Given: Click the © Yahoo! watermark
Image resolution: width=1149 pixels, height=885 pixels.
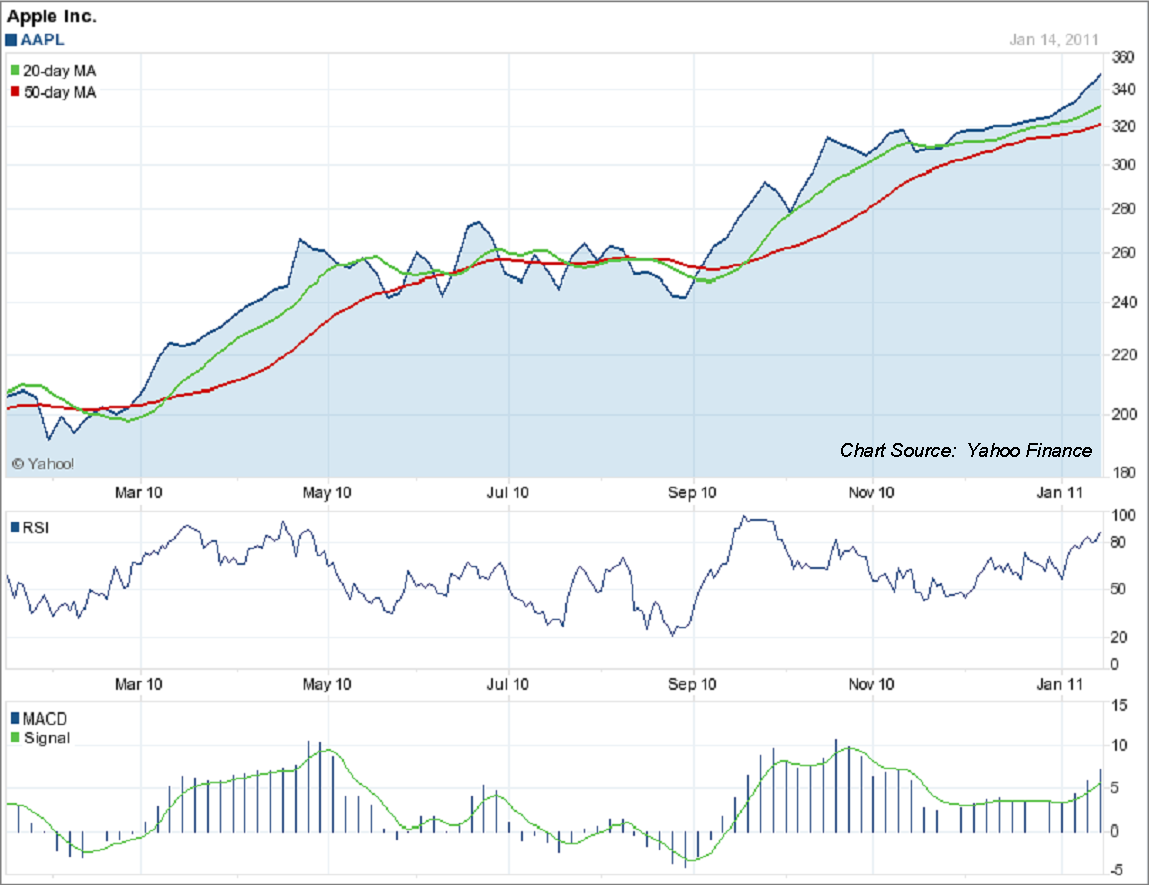Looking at the screenshot, I should (x=42, y=462).
